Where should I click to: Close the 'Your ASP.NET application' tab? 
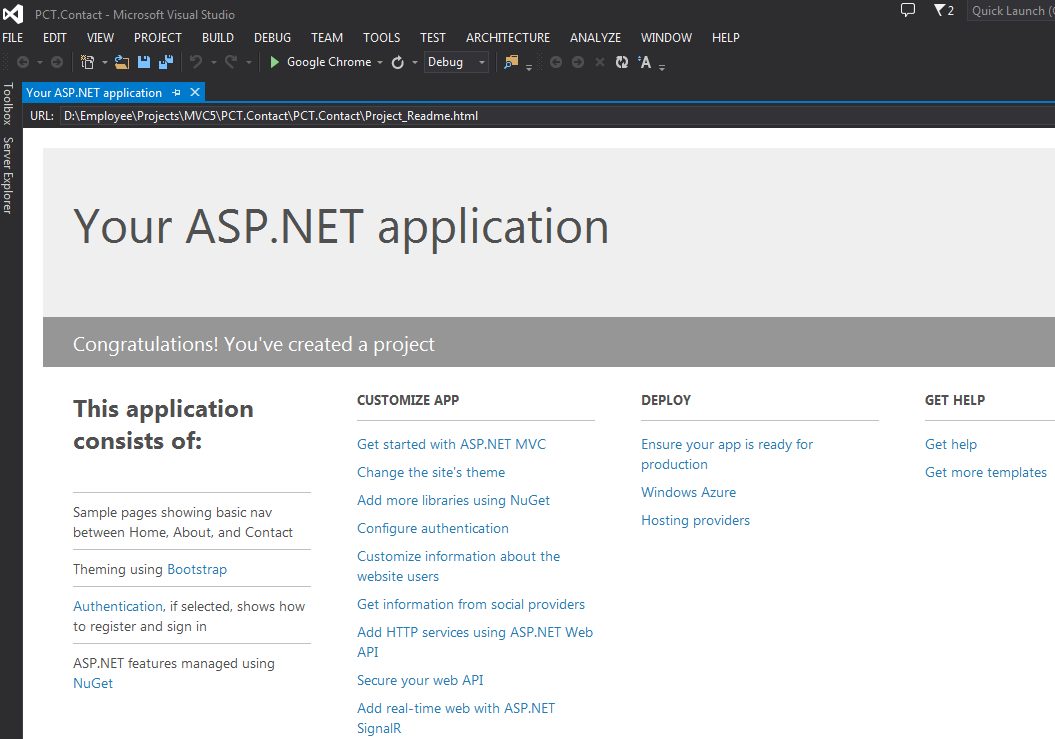coord(195,93)
